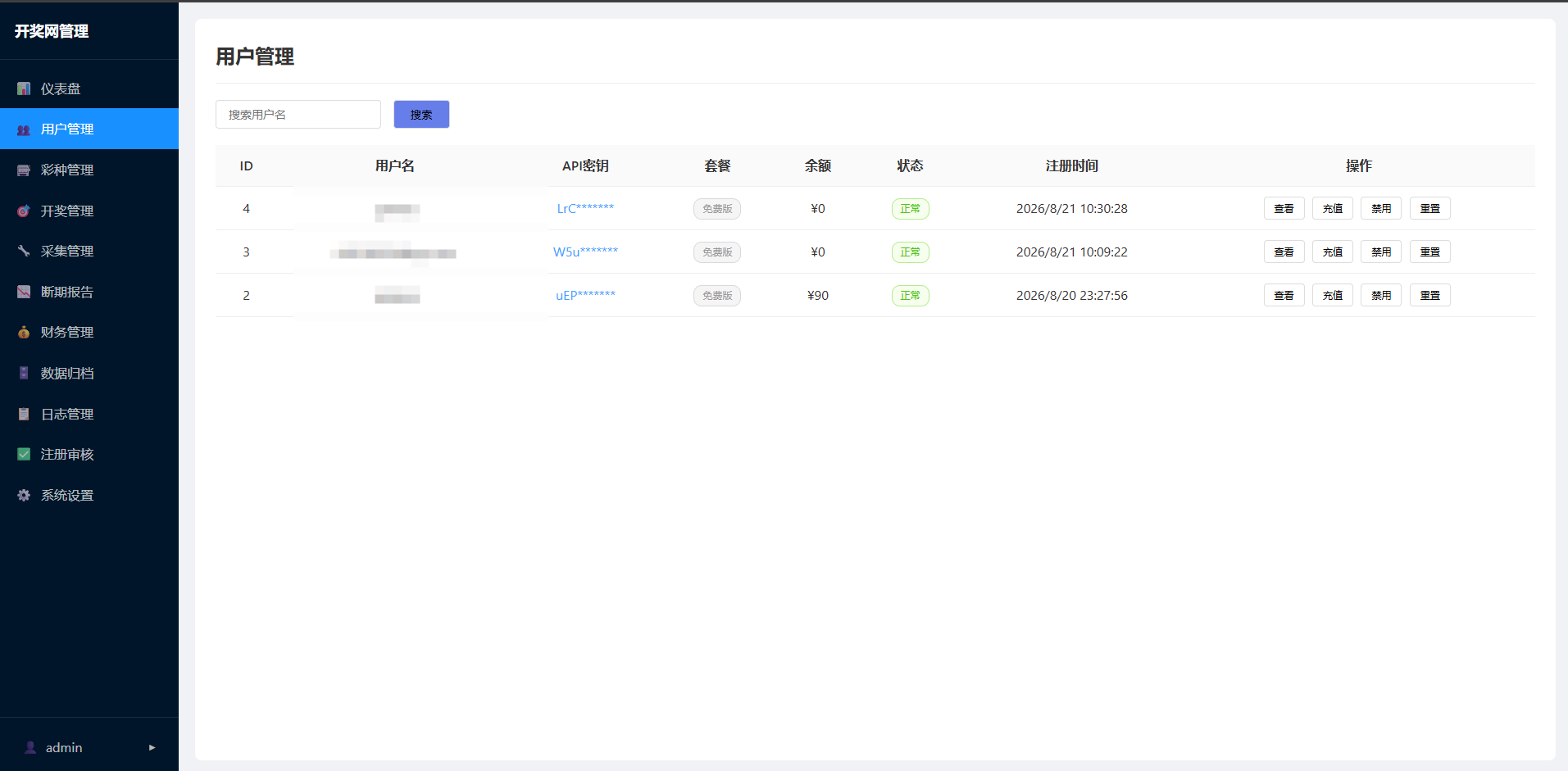The width and height of the screenshot is (1568, 771).
Task: Expand the admin menu arrow
Action: click(x=152, y=747)
